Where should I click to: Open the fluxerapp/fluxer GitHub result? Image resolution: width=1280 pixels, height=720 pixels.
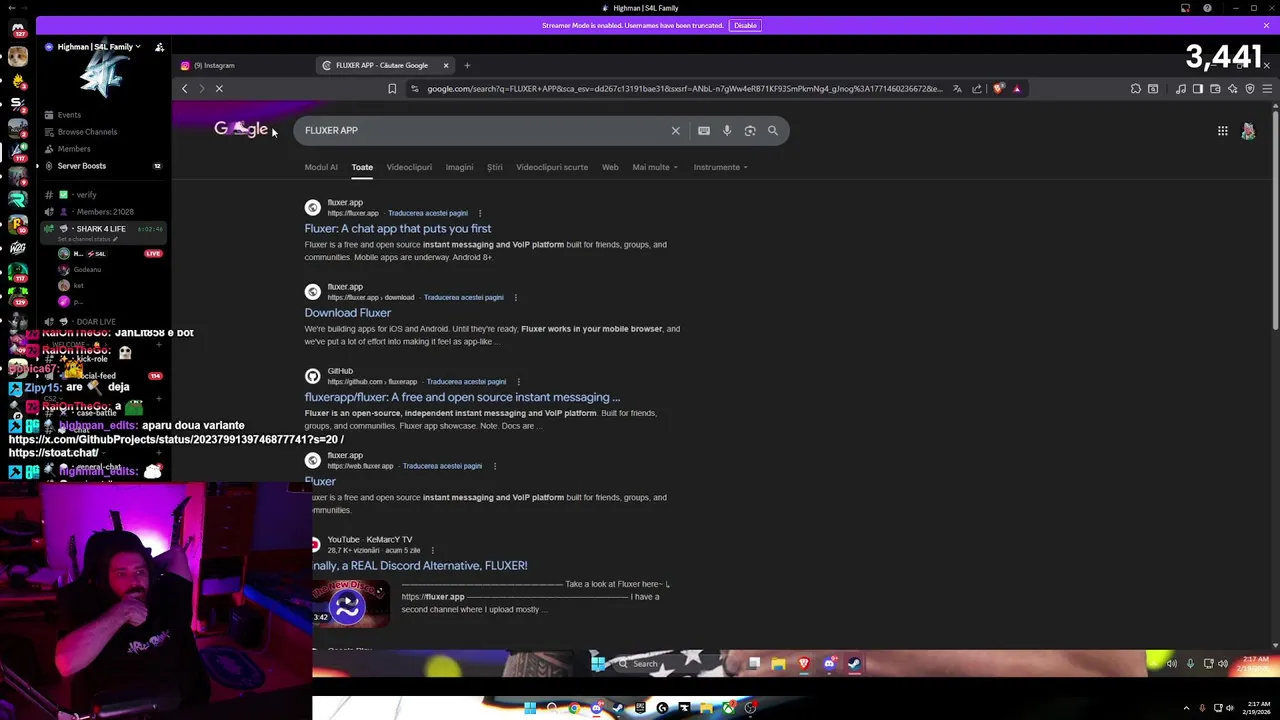[x=462, y=397]
